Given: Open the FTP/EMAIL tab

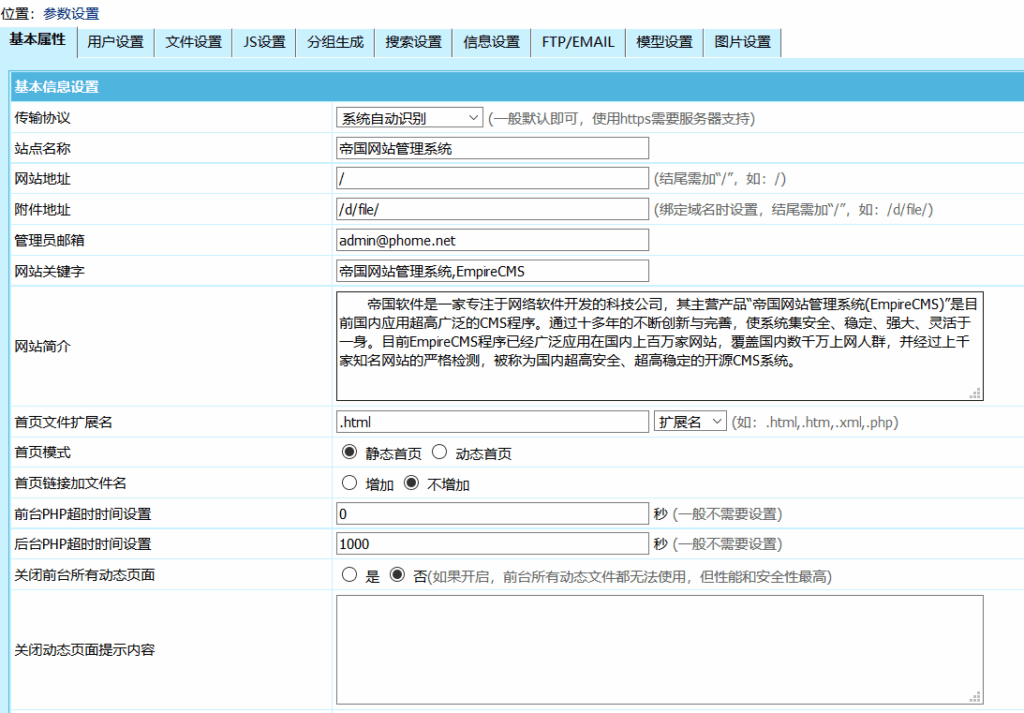Looking at the screenshot, I should [x=578, y=42].
